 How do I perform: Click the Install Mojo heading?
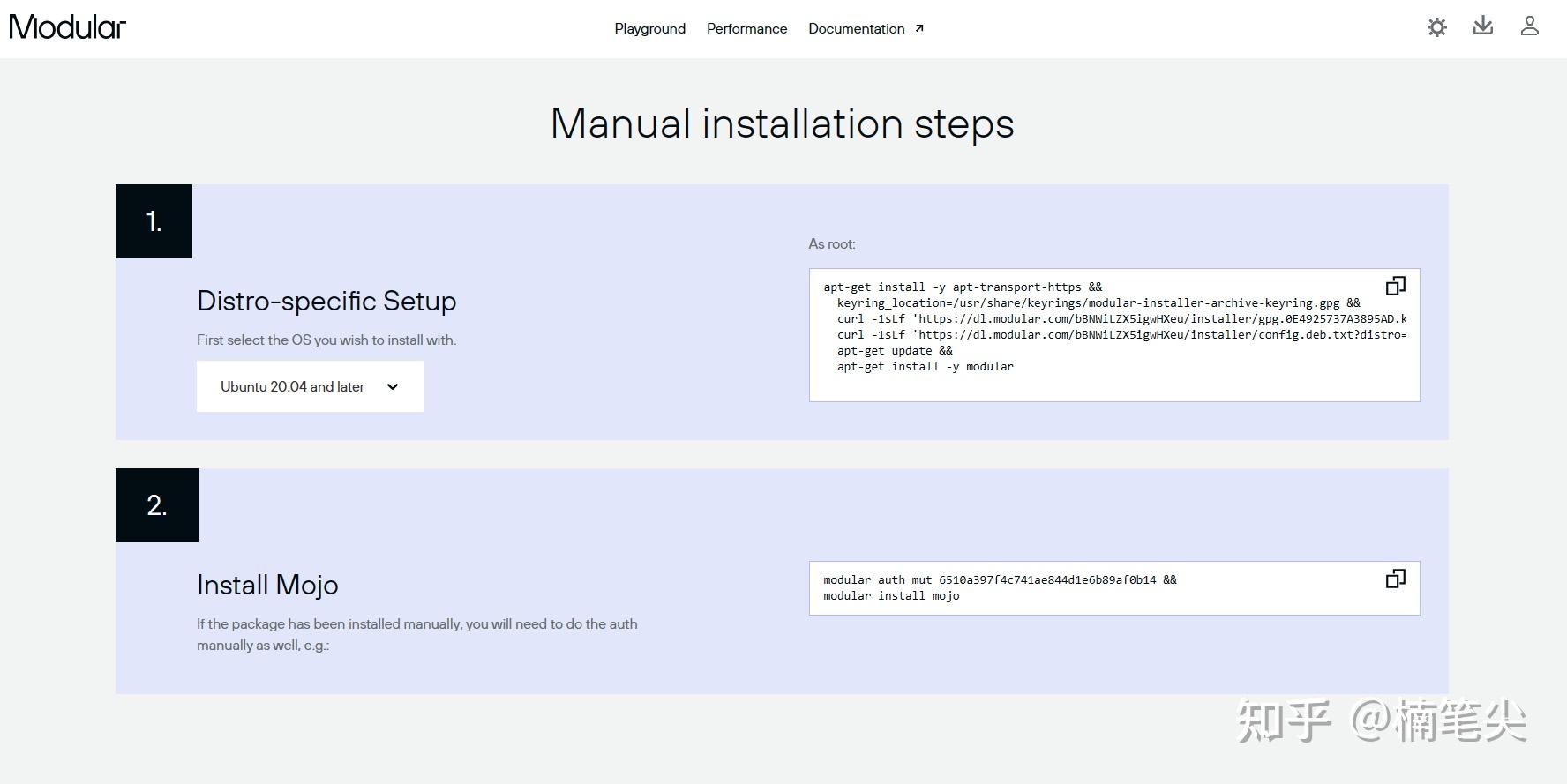267,586
